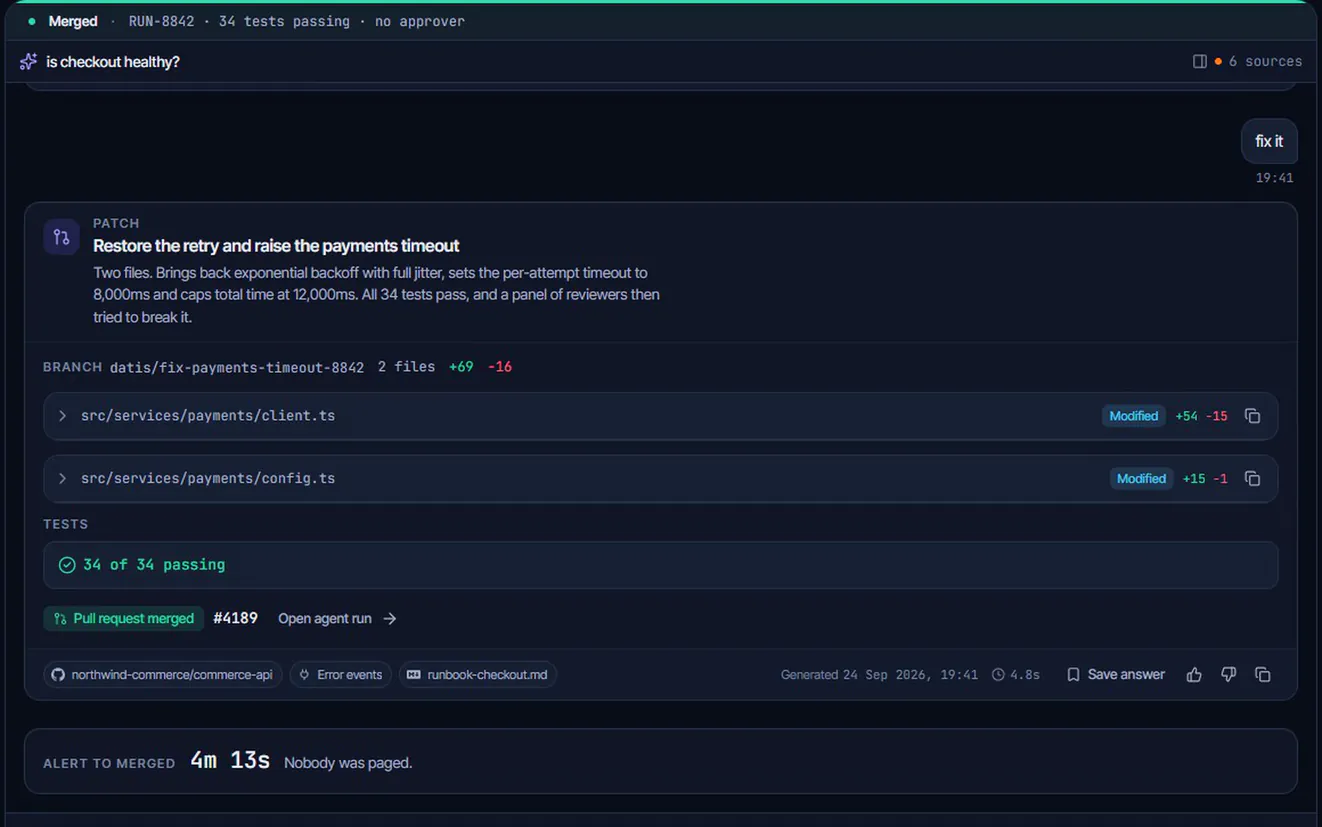This screenshot has width=1322, height=827.
Task: Toggle the sources side panel icon
Action: point(1200,62)
